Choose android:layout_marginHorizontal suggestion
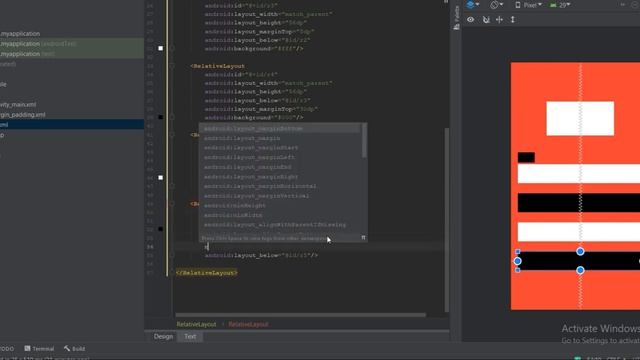The width and height of the screenshot is (640, 360). coord(280,186)
